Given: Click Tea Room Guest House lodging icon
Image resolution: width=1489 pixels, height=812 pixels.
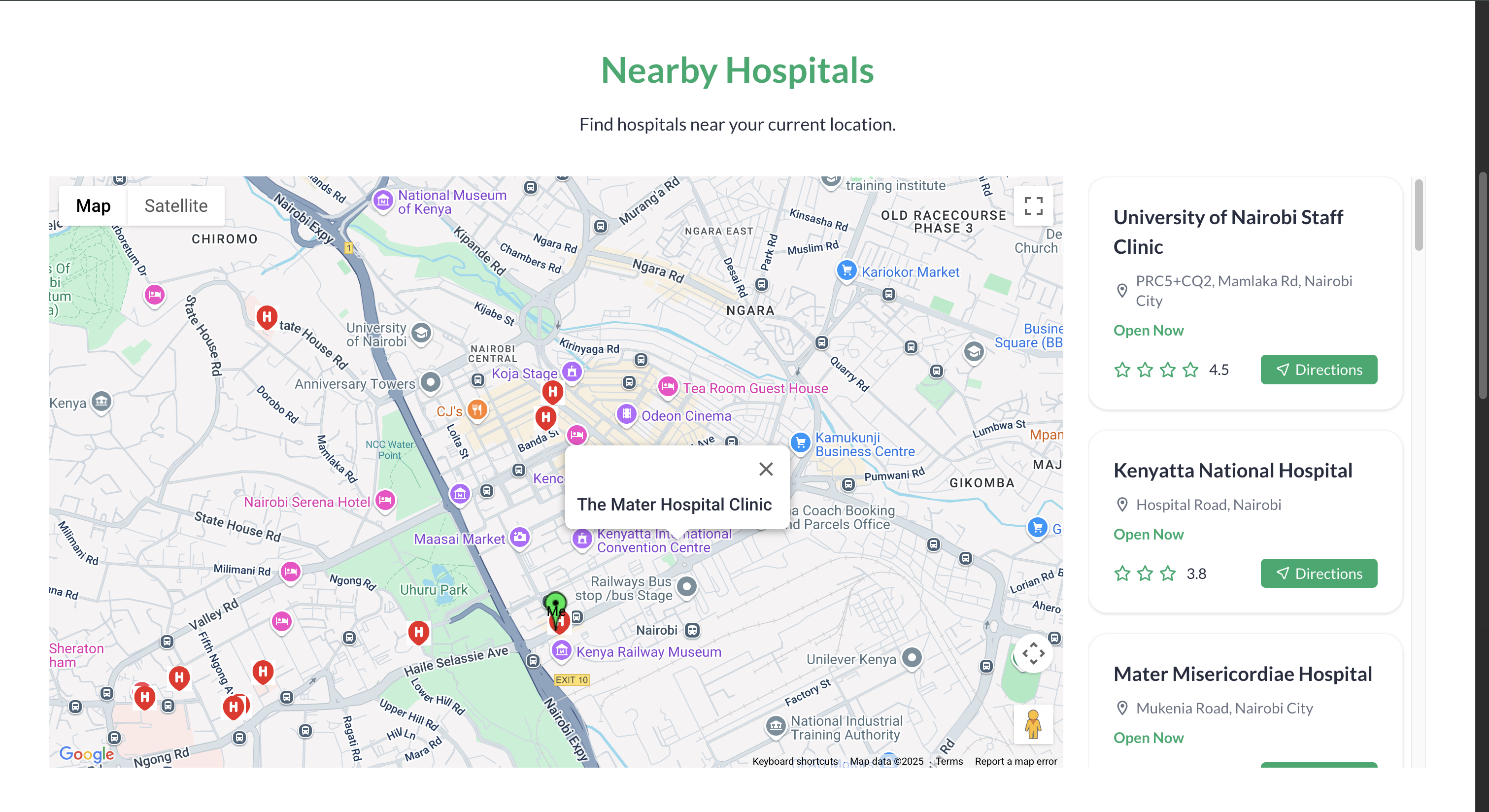Looking at the screenshot, I should 668,387.
